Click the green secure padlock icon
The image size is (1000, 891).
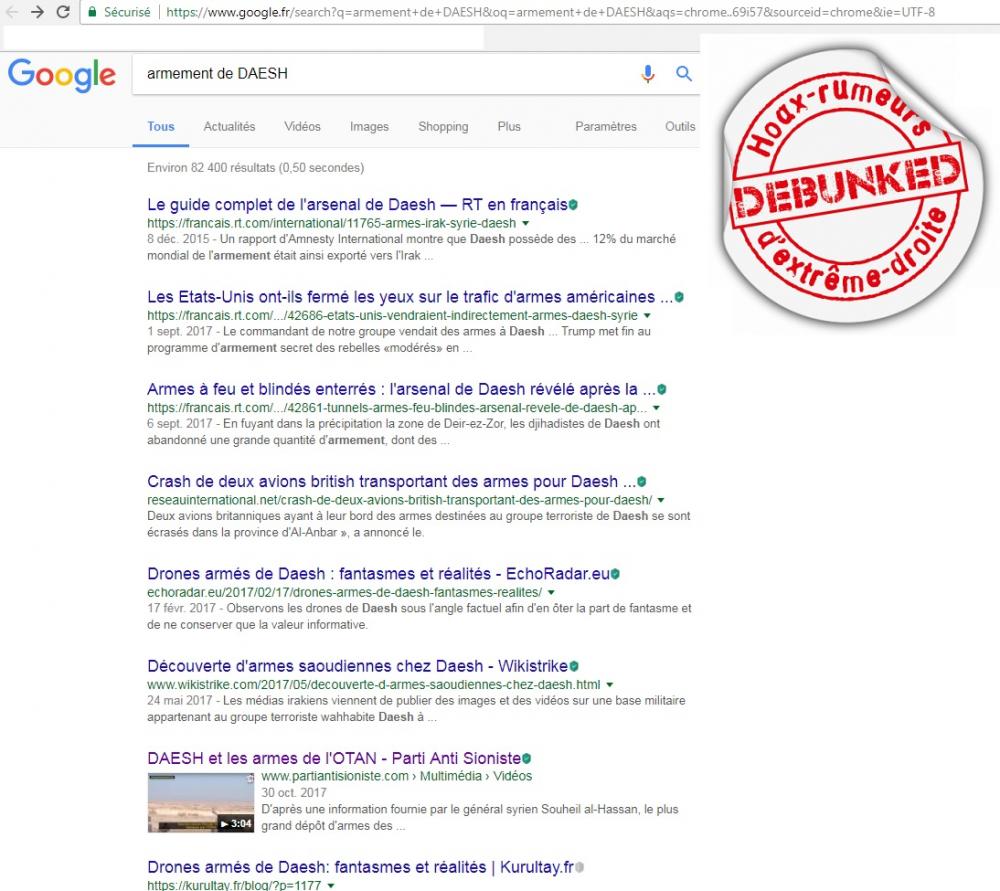(x=92, y=11)
